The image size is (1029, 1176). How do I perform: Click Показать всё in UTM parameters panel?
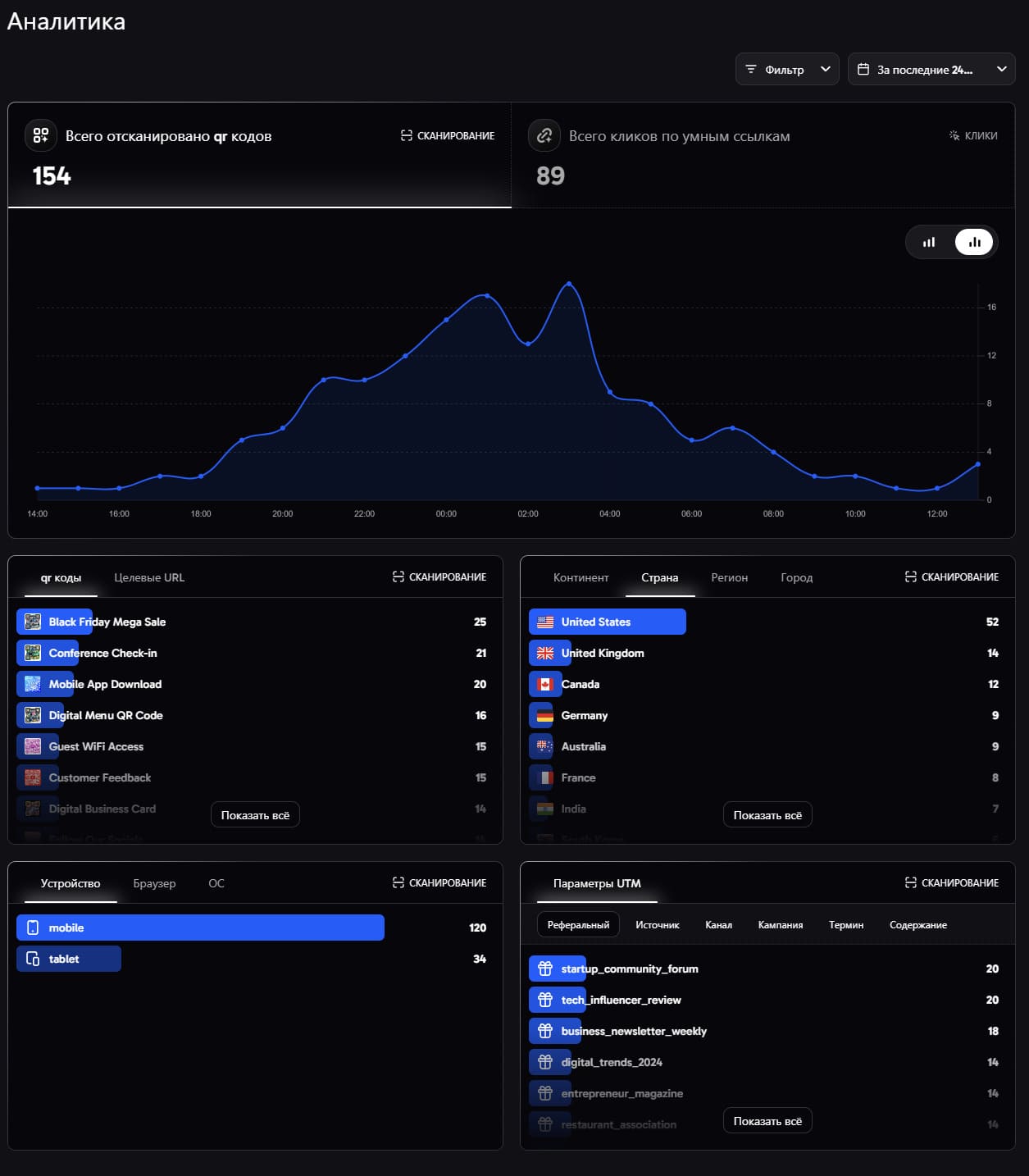pyautogui.click(x=767, y=1121)
